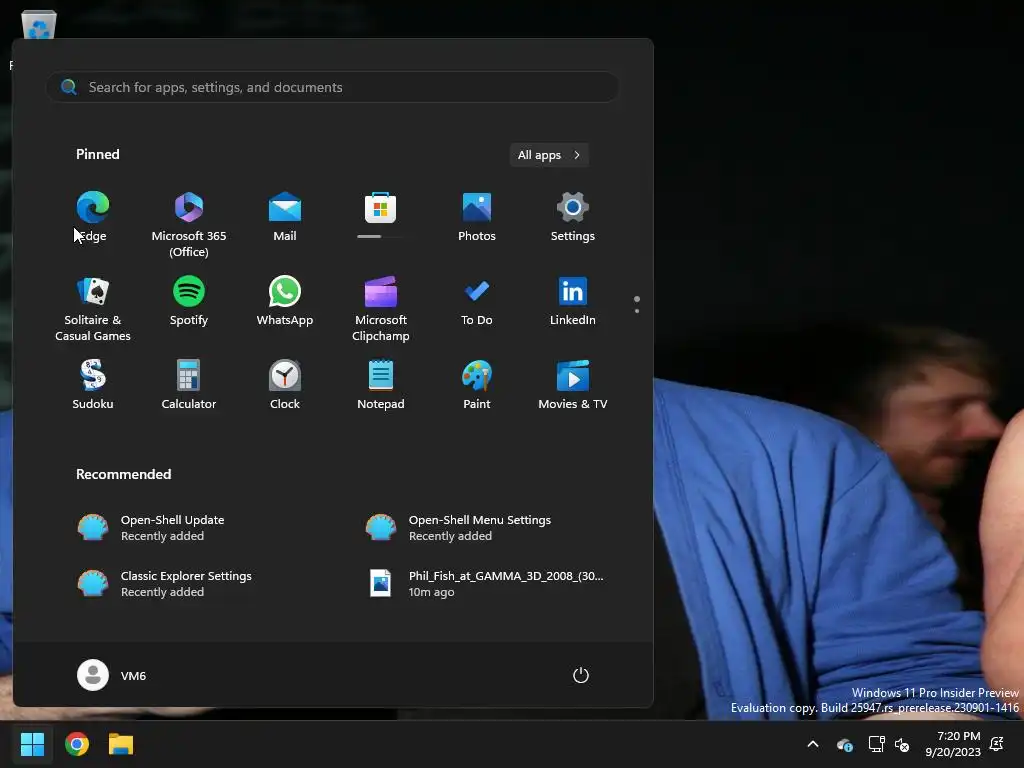Open the Clock app
Viewport: 1024px width, 768px height.
coord(285,385)
